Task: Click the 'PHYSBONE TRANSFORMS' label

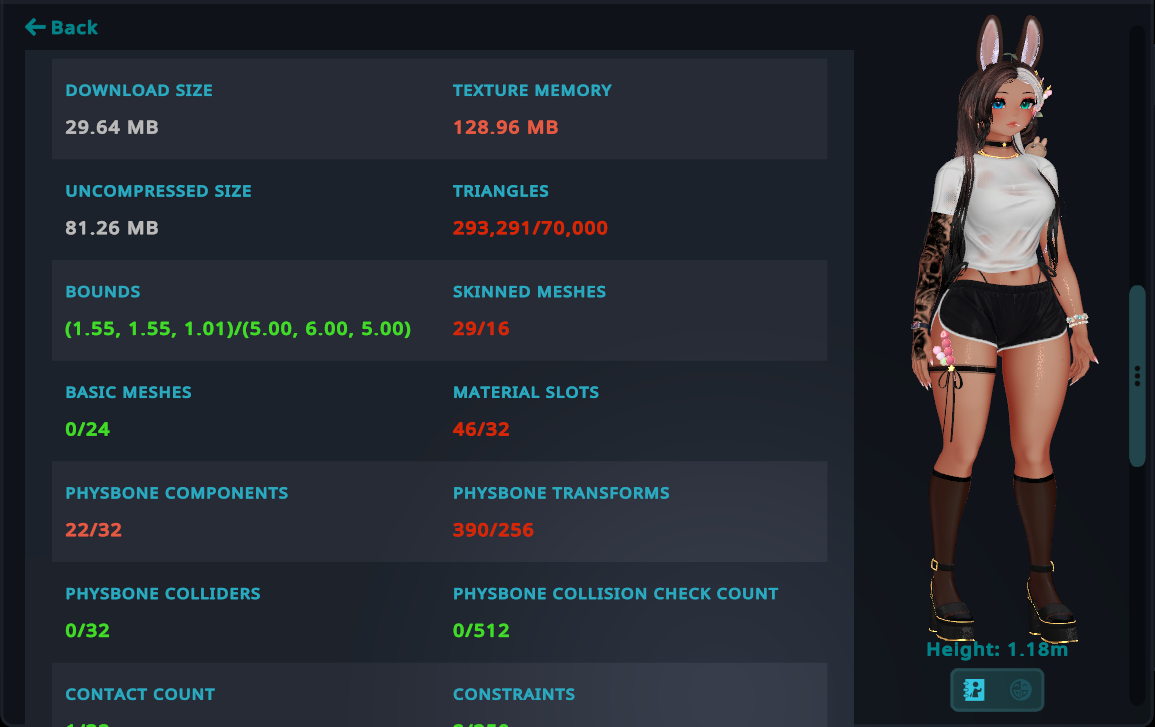Action: (561, 494)
